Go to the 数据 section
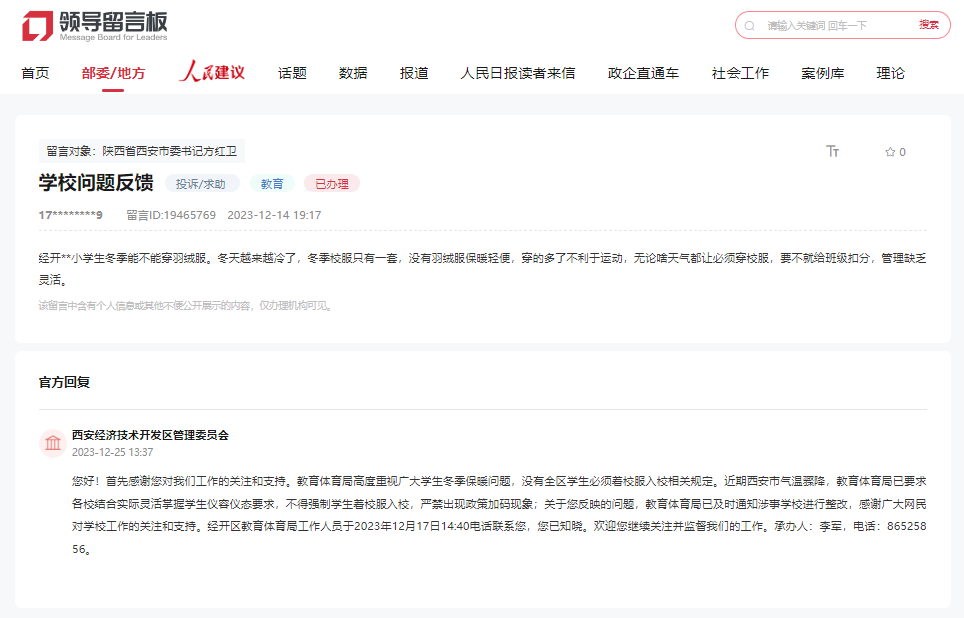The image size is (964, 618). [352, 73]
